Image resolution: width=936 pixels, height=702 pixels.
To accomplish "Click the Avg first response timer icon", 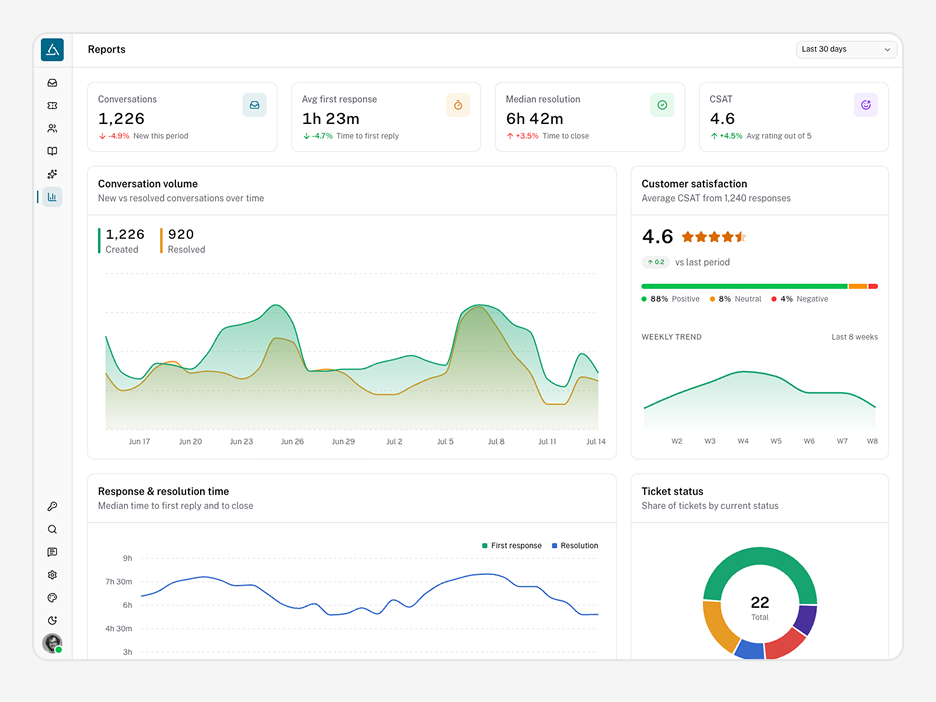I will [x=458, y=105].
